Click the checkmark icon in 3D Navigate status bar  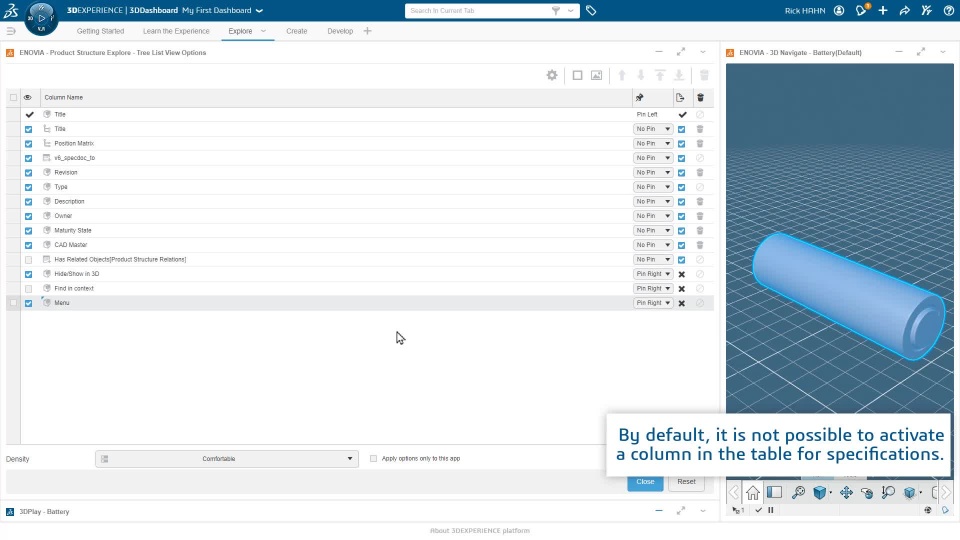point(759,510)
